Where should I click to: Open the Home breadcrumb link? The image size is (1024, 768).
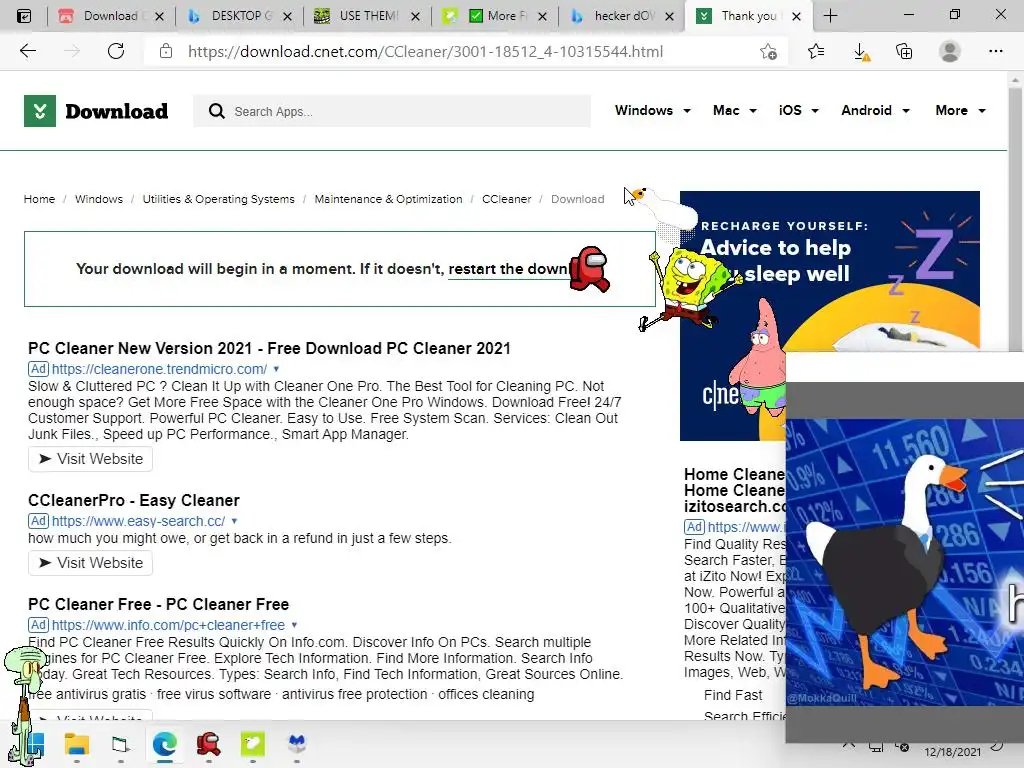(39, 199)
